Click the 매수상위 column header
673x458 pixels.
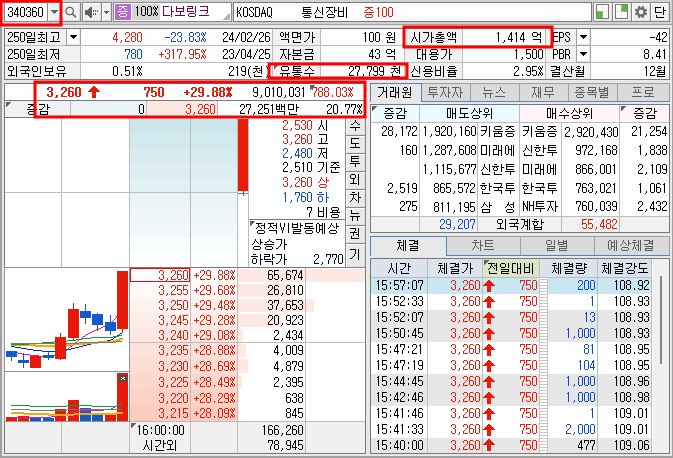click(x=569, y=113)
